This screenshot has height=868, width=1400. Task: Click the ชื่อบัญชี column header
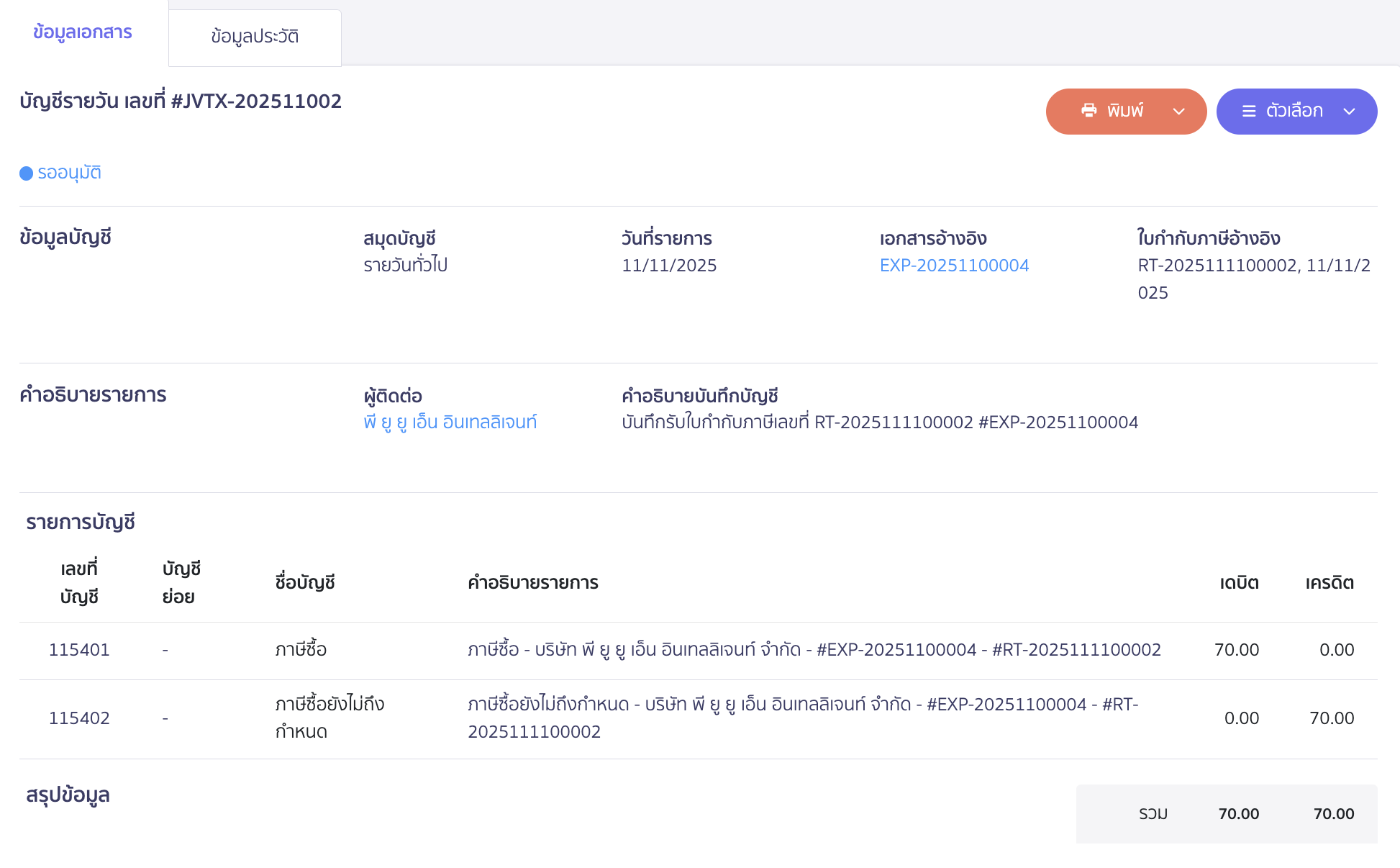[x=305, y=583]
